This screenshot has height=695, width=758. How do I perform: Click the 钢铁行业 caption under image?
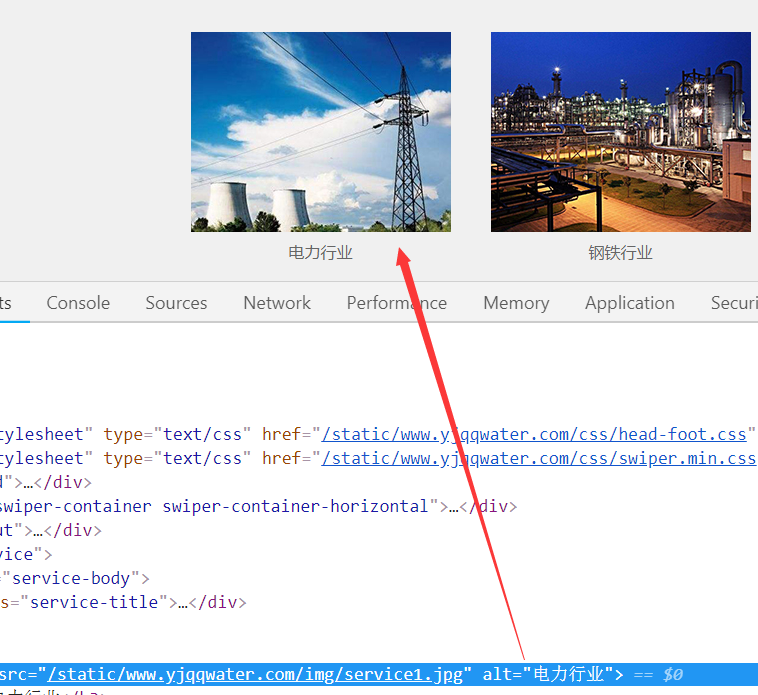pos(620,253)
